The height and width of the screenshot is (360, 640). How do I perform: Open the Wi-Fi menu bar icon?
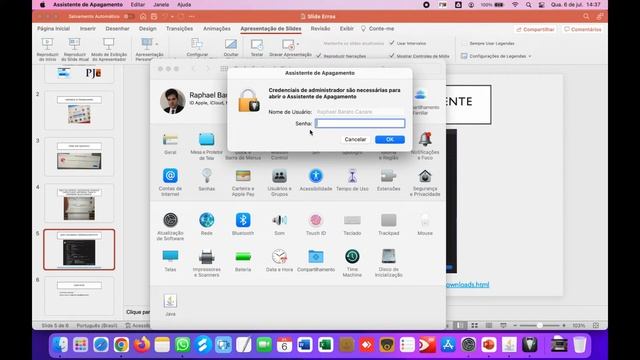(515, 4)
